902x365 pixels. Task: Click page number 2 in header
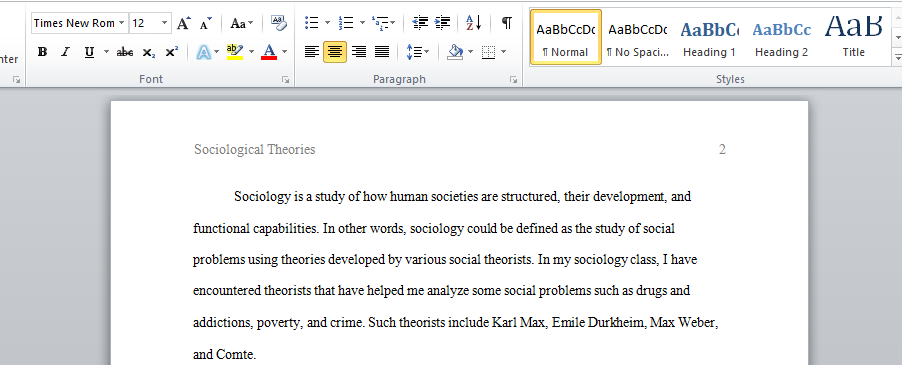pyautogui.click(x=722, y=150)
